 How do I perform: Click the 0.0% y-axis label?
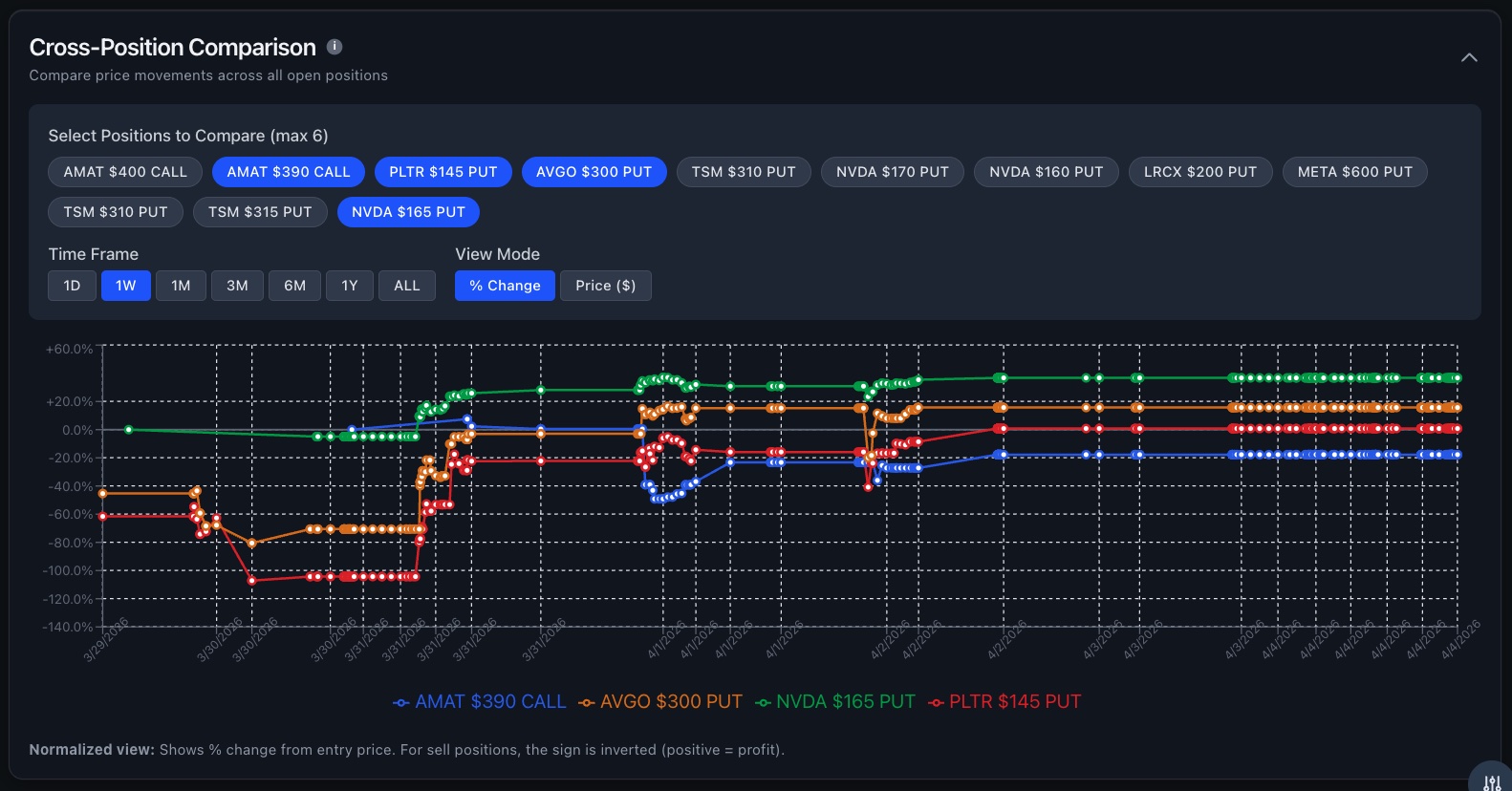click(77, 431)
